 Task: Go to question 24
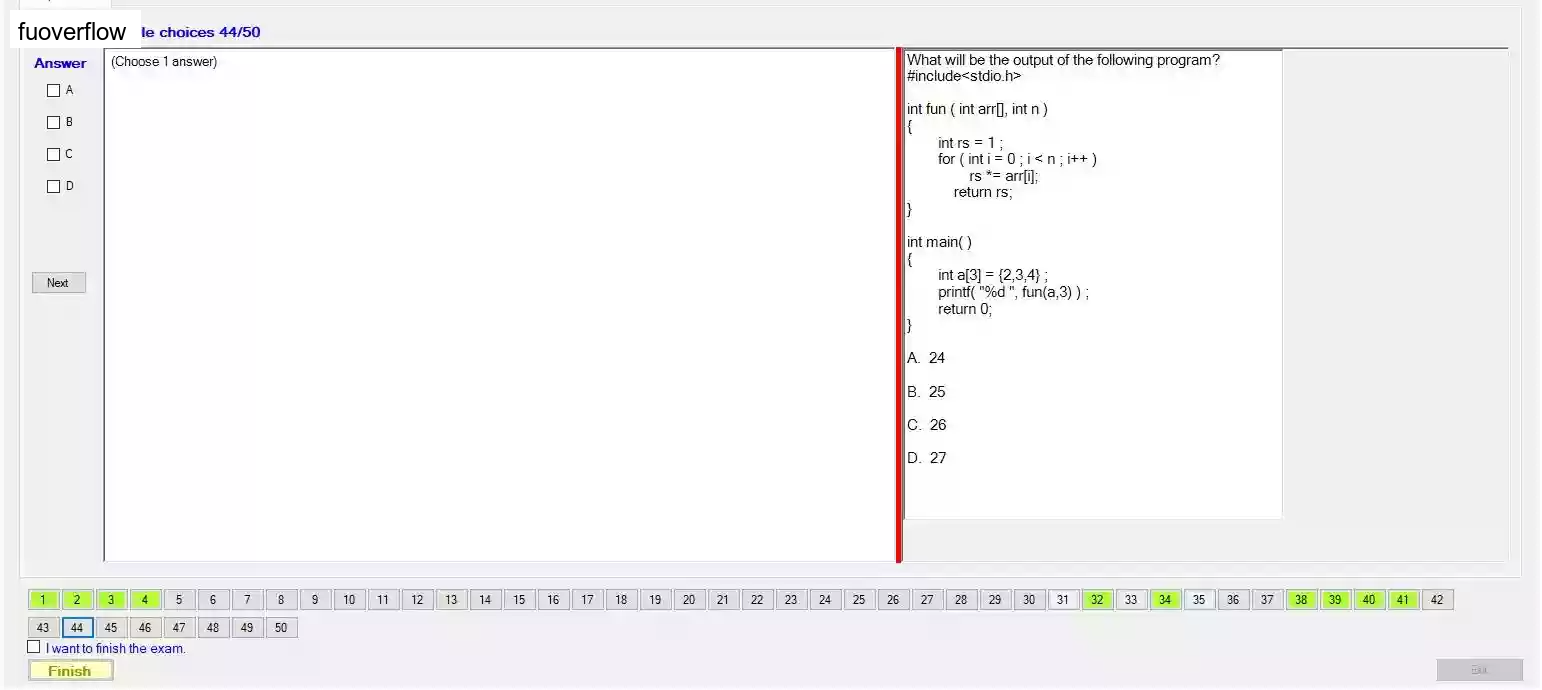tap(825, 600)
